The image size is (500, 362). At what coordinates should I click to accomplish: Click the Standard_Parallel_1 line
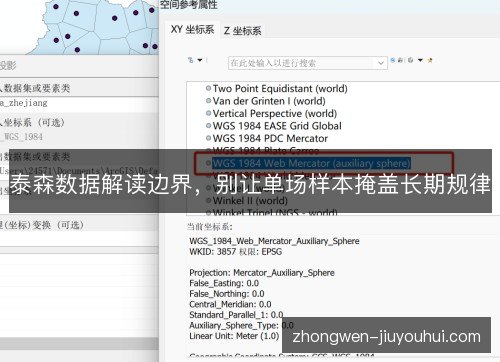(x=236, y=315)
